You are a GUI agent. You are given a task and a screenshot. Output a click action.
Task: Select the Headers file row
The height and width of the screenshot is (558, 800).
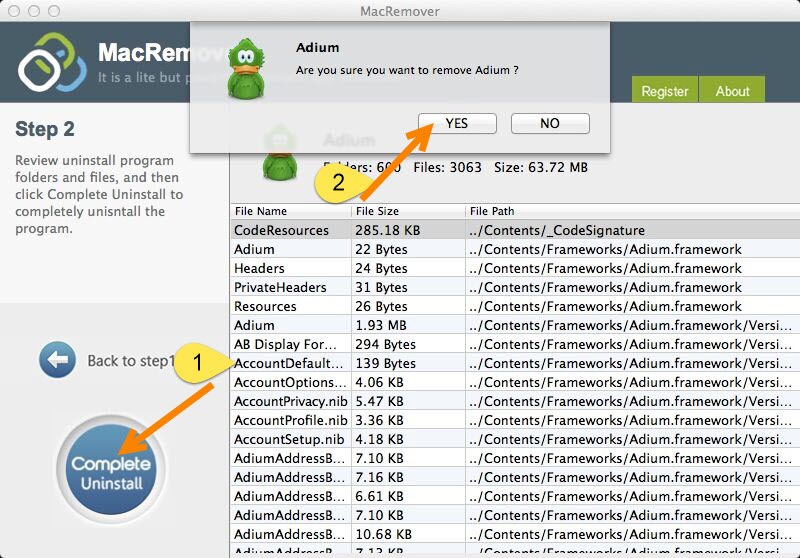point(515,268)
